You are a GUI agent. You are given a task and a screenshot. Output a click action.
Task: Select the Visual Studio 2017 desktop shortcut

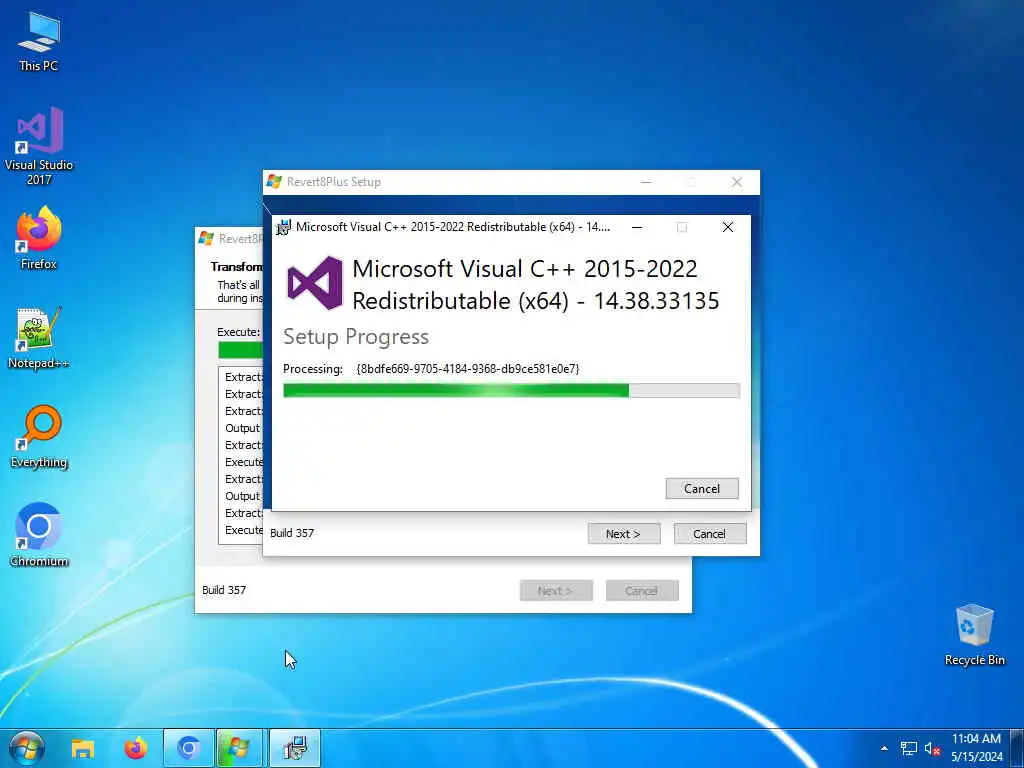point(39,147)
